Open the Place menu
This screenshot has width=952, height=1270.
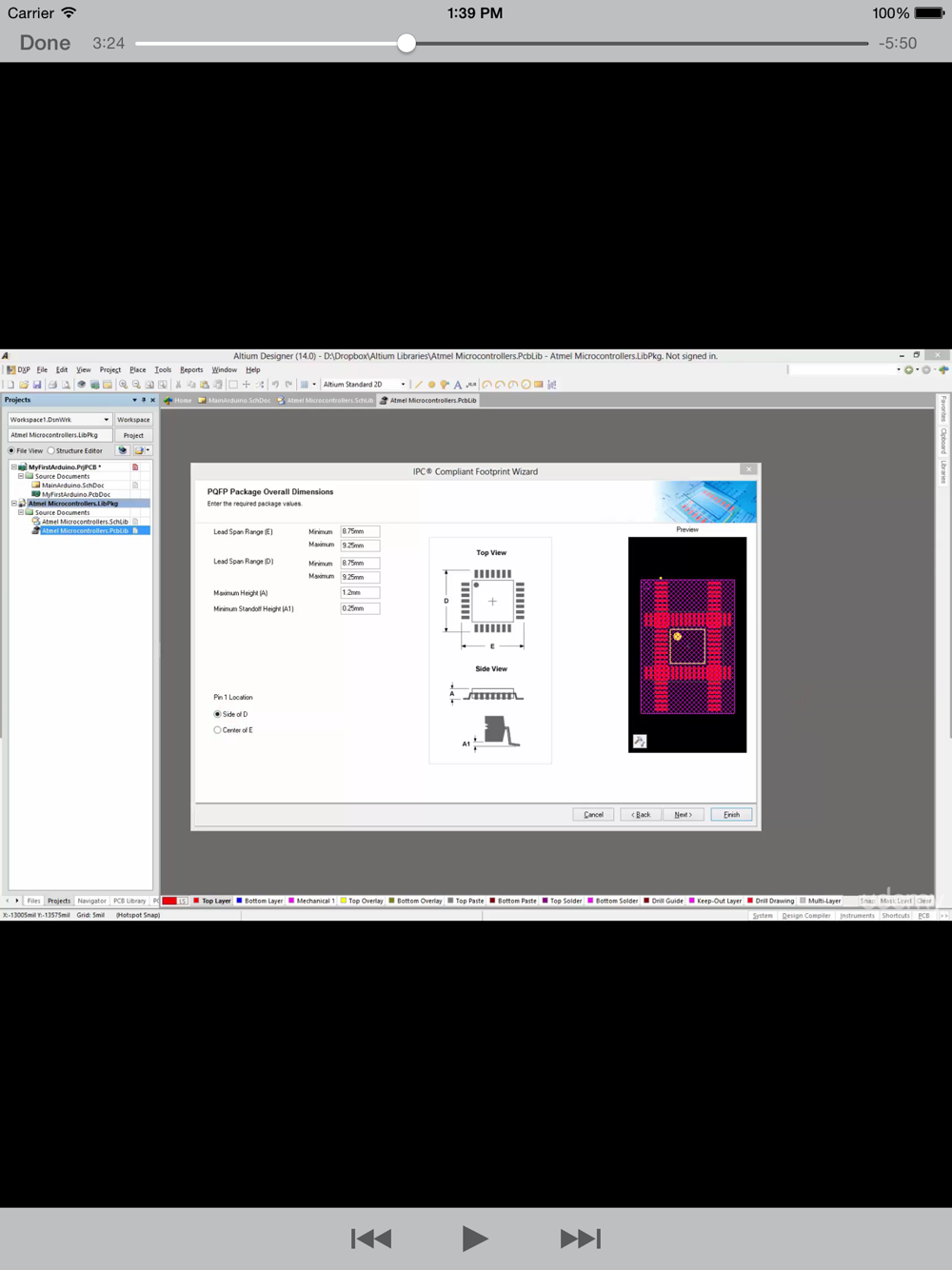(x=138, y=369)
